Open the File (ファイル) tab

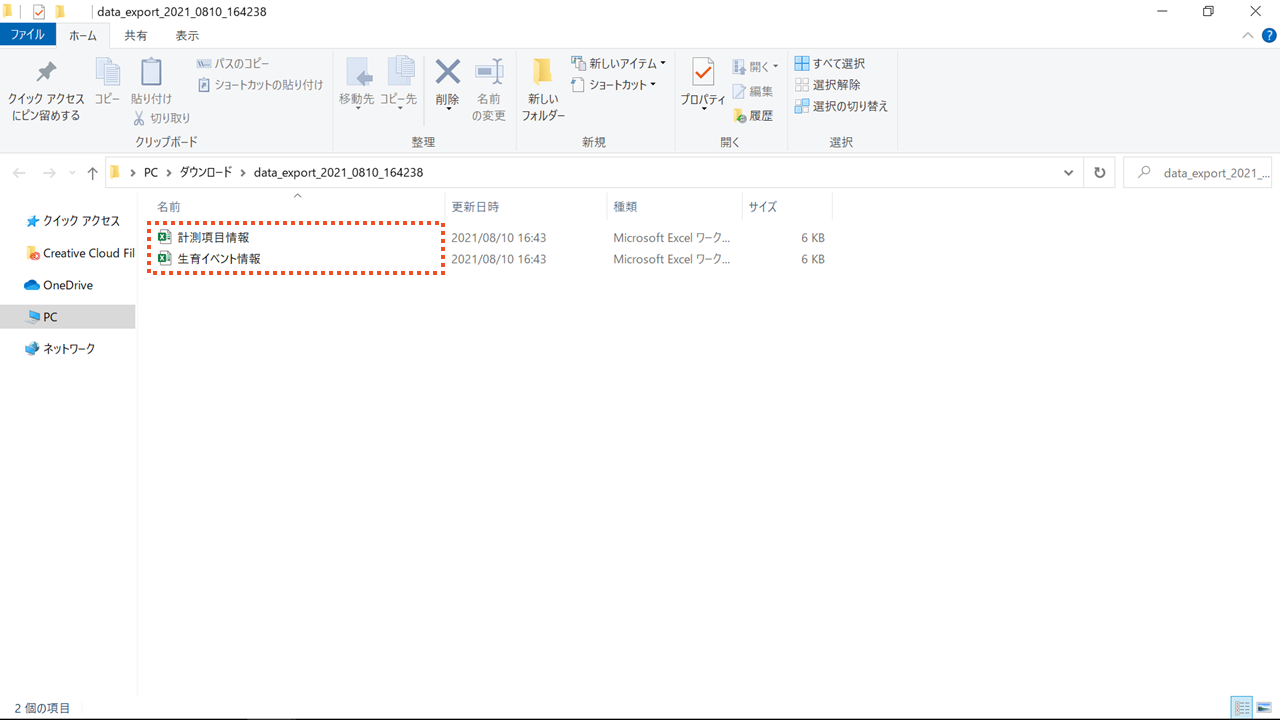[27, 35]
